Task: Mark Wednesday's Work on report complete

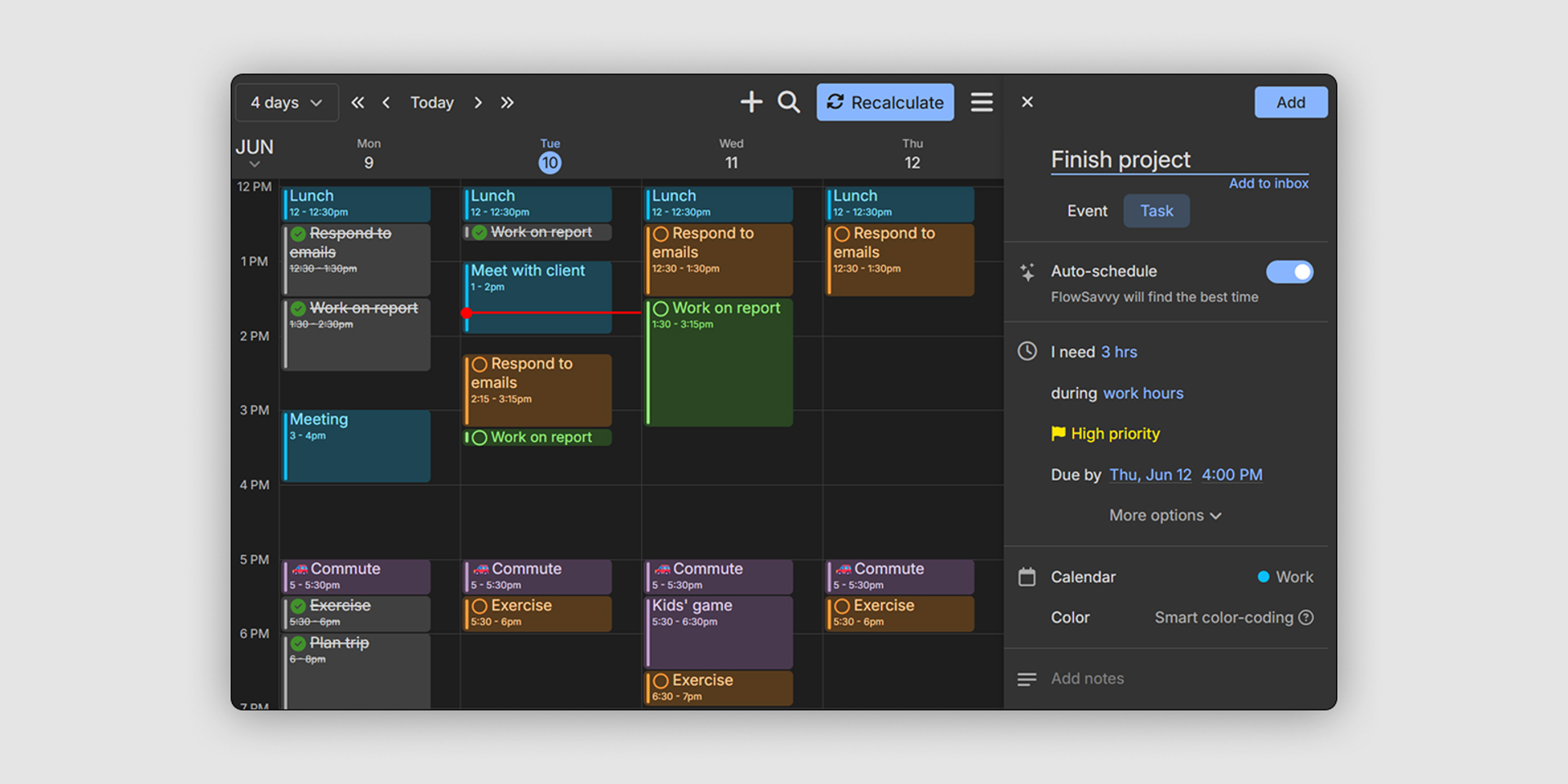Action: [x=661, y=309]
